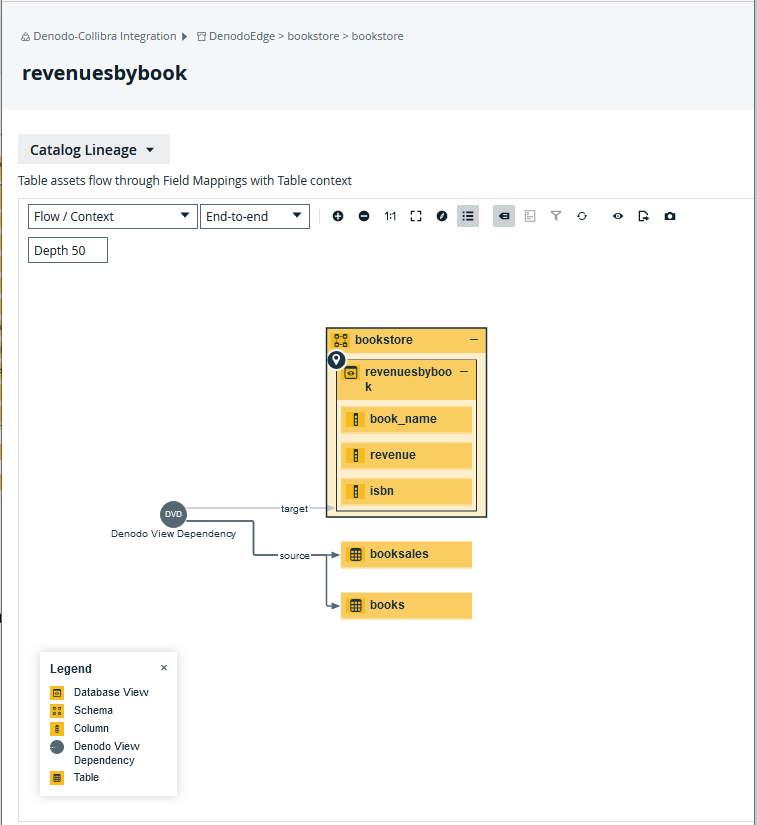Open last bookstore breadcrumb link
758x825 pixels.
tap(378, 36)
